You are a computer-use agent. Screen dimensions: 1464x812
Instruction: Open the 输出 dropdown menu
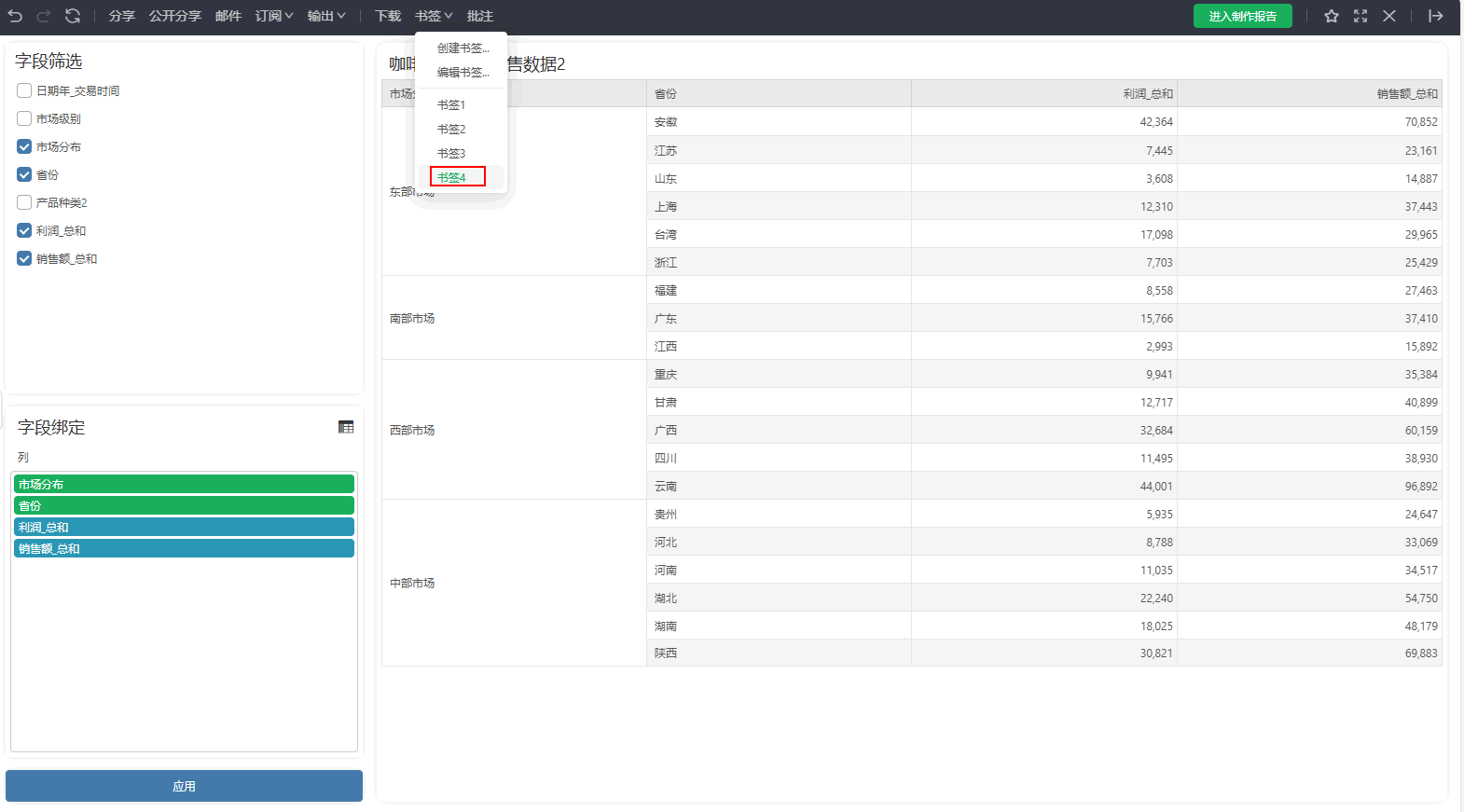click(326, 16)
